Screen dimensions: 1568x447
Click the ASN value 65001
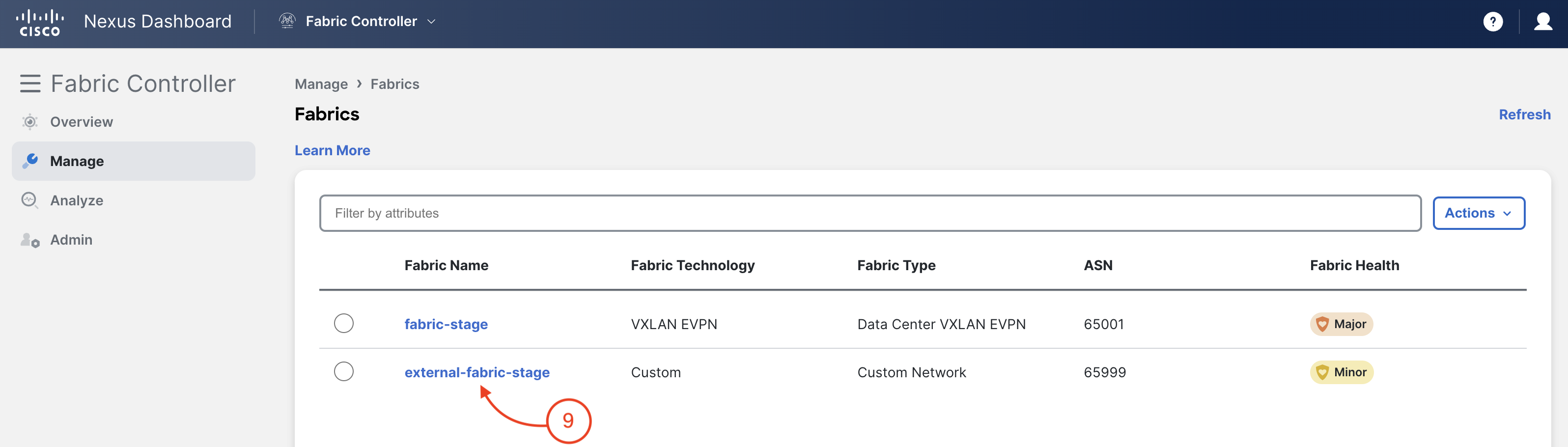[1104, 324]
